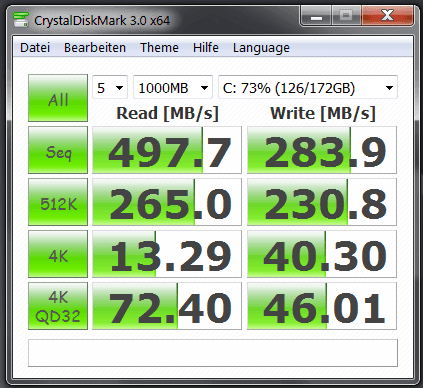This screenshot has width=424, height=388.
Task: Minimize the CrystalDiskMark window
Action: (x=316, y=16)
